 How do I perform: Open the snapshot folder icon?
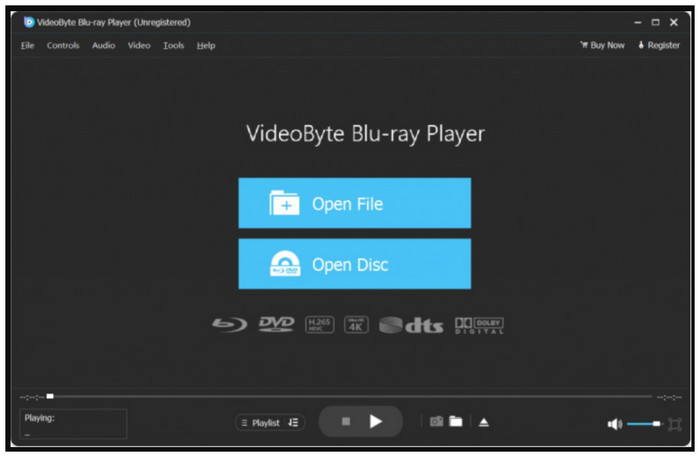[455, 421]
